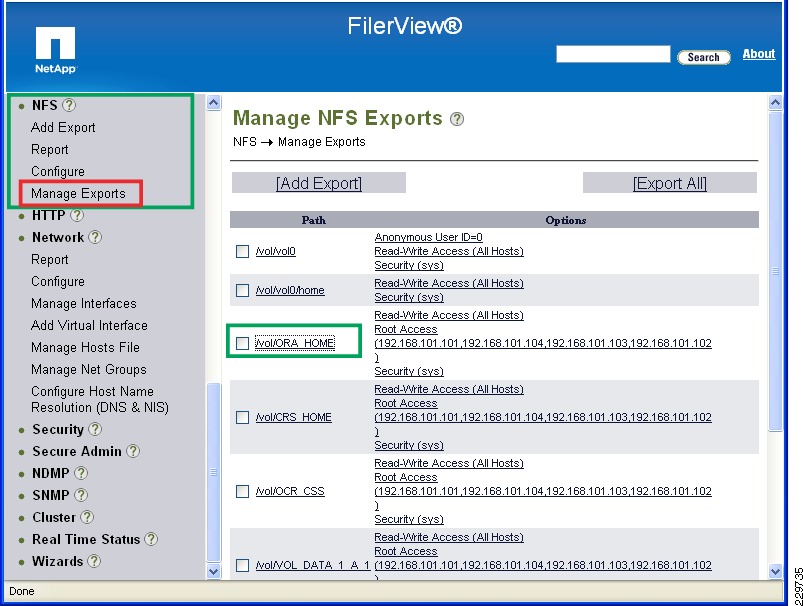The width and height of the screenshot is (803, 606).
Task: Expand the Security menu section
Action: pyautogui.click(x=58, y=429)
